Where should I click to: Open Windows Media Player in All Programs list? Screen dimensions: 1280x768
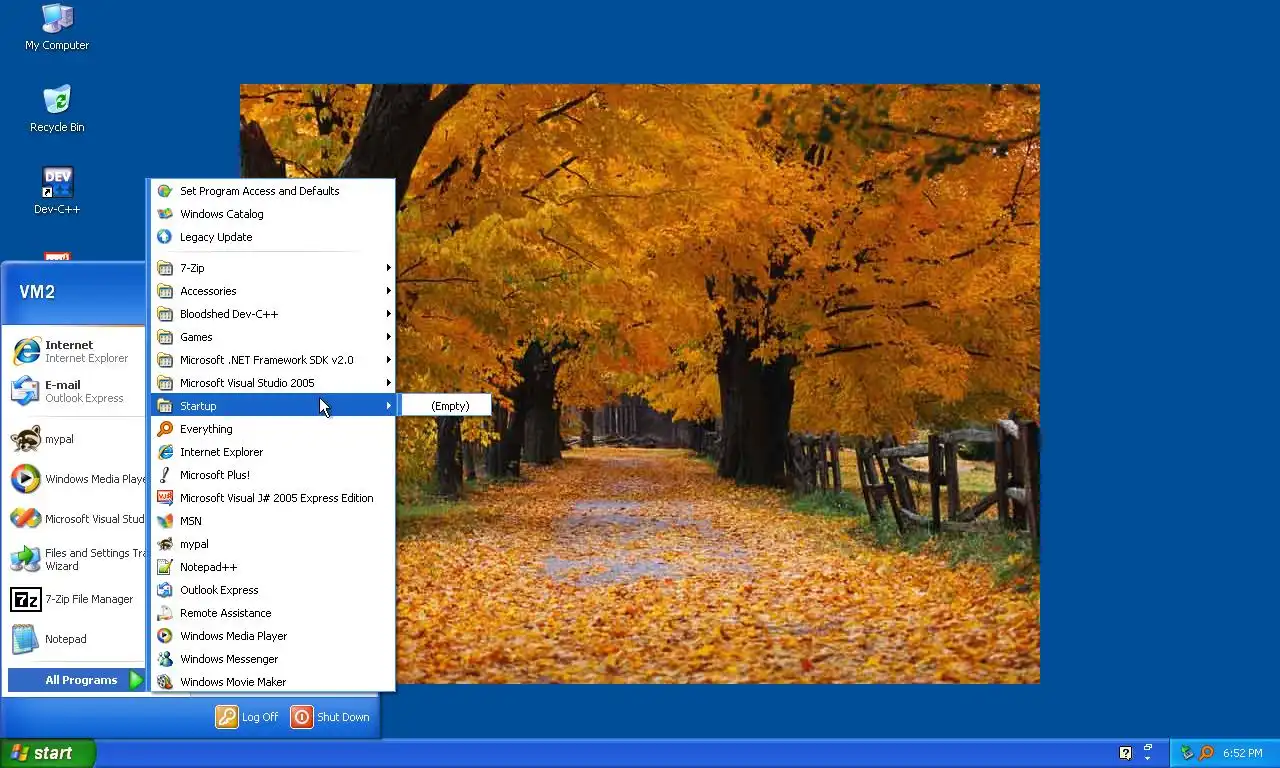[x=272, y=636]
